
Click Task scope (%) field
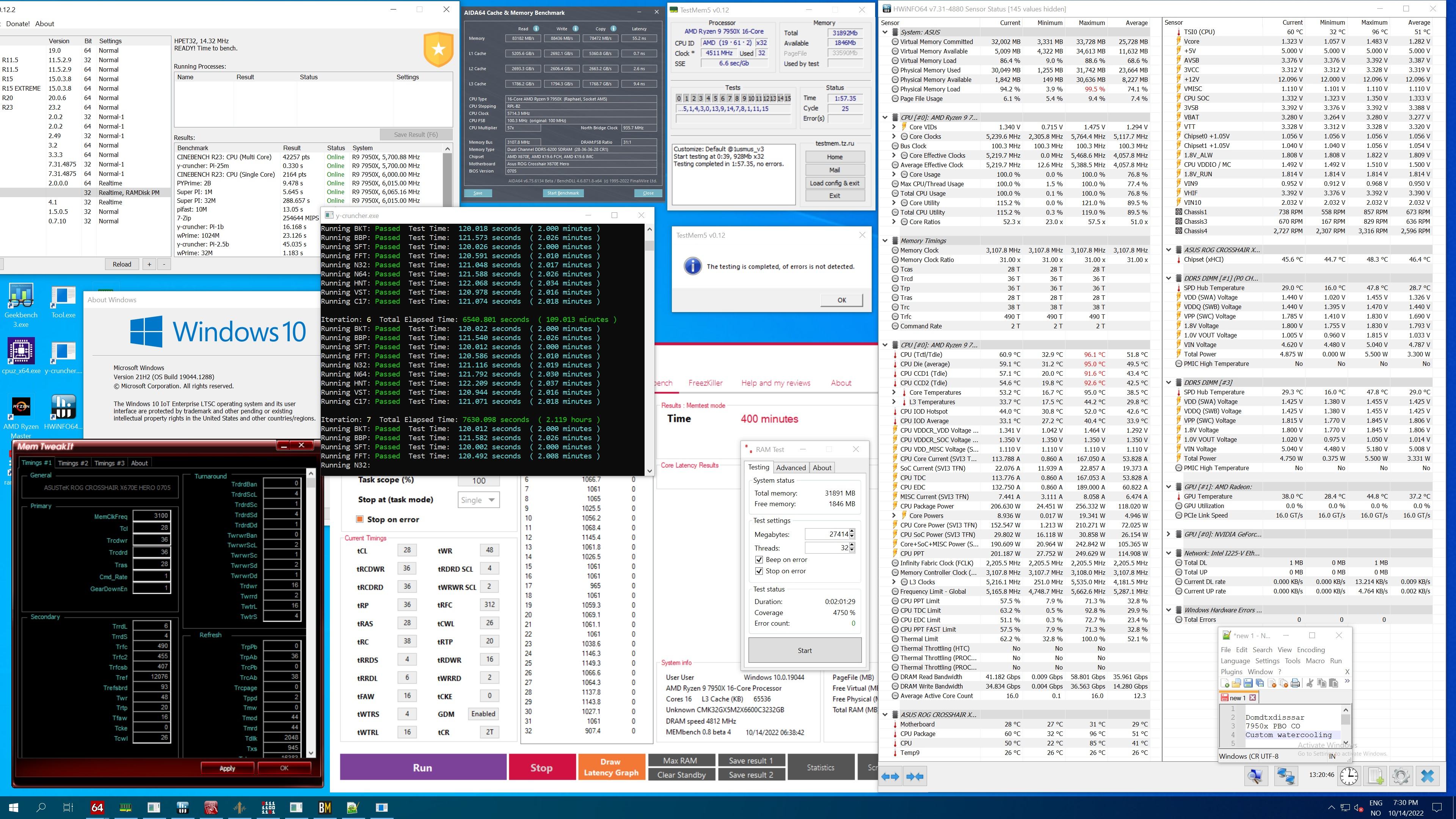(x=478, y=480)
